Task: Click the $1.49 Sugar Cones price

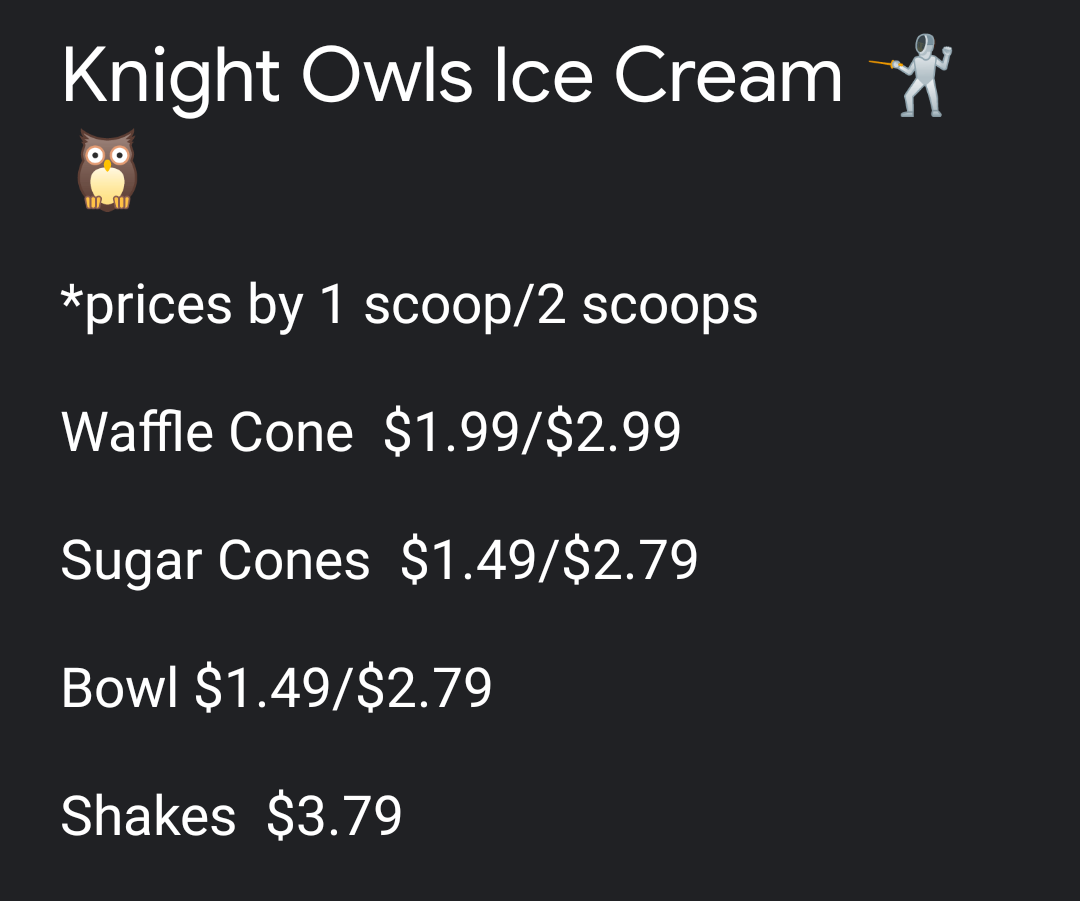Action: coord(469,560)
